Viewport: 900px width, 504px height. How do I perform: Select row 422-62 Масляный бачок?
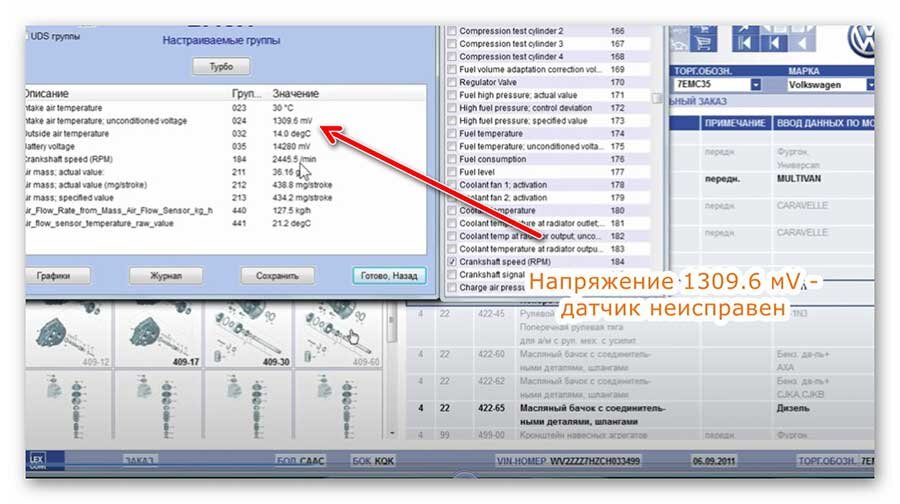(640, 387)
